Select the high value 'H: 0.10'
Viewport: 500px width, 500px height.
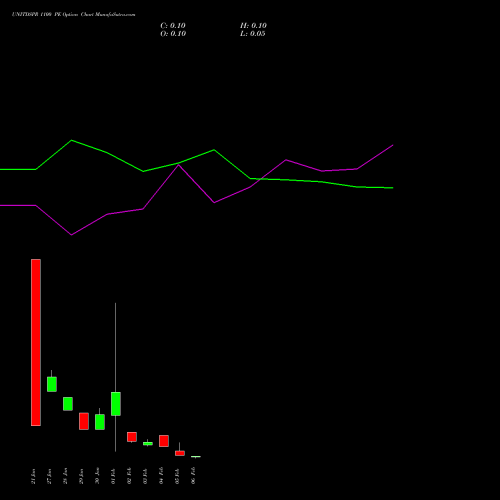tap(253, 26)
